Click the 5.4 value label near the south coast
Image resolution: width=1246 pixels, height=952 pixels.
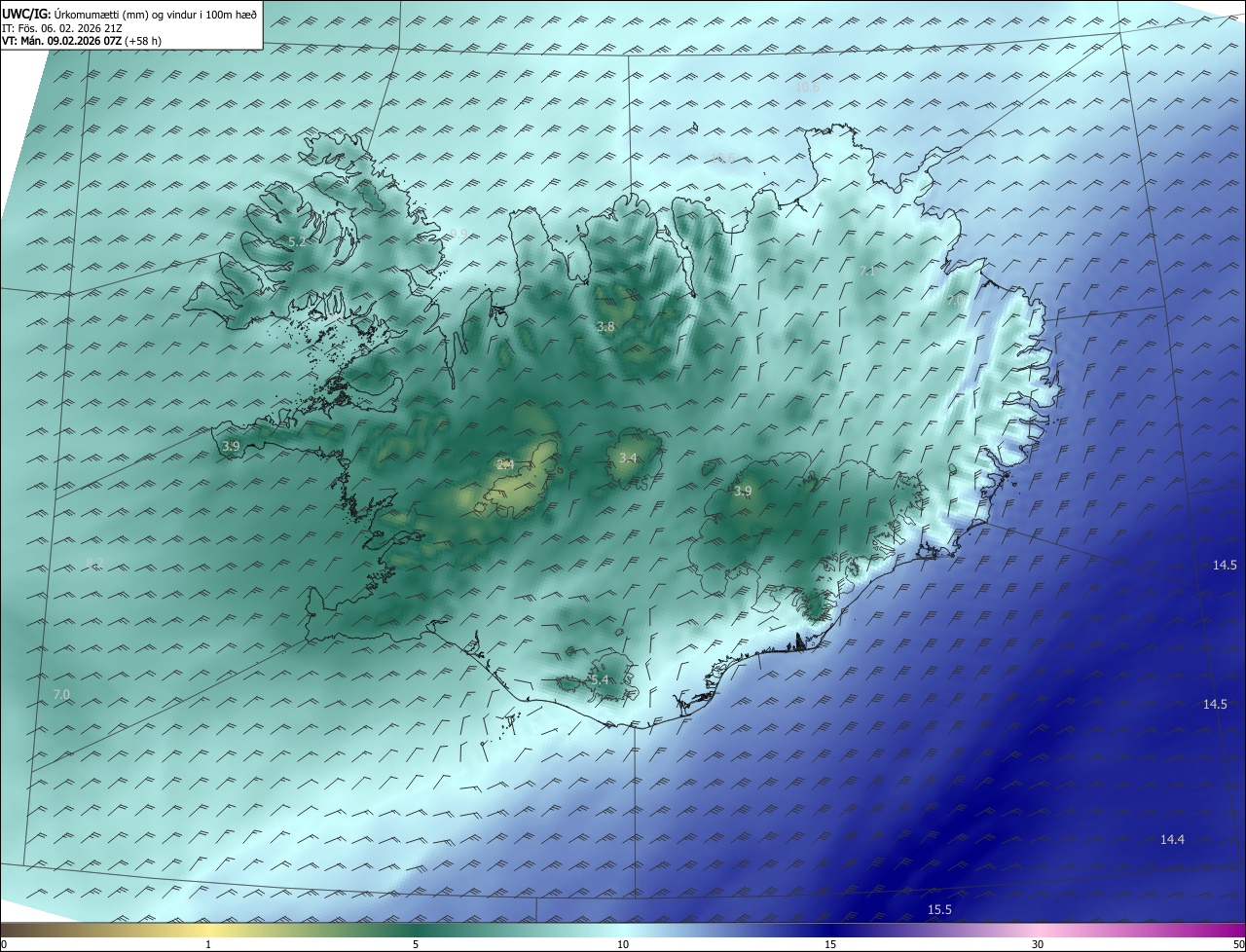point(600,680)
